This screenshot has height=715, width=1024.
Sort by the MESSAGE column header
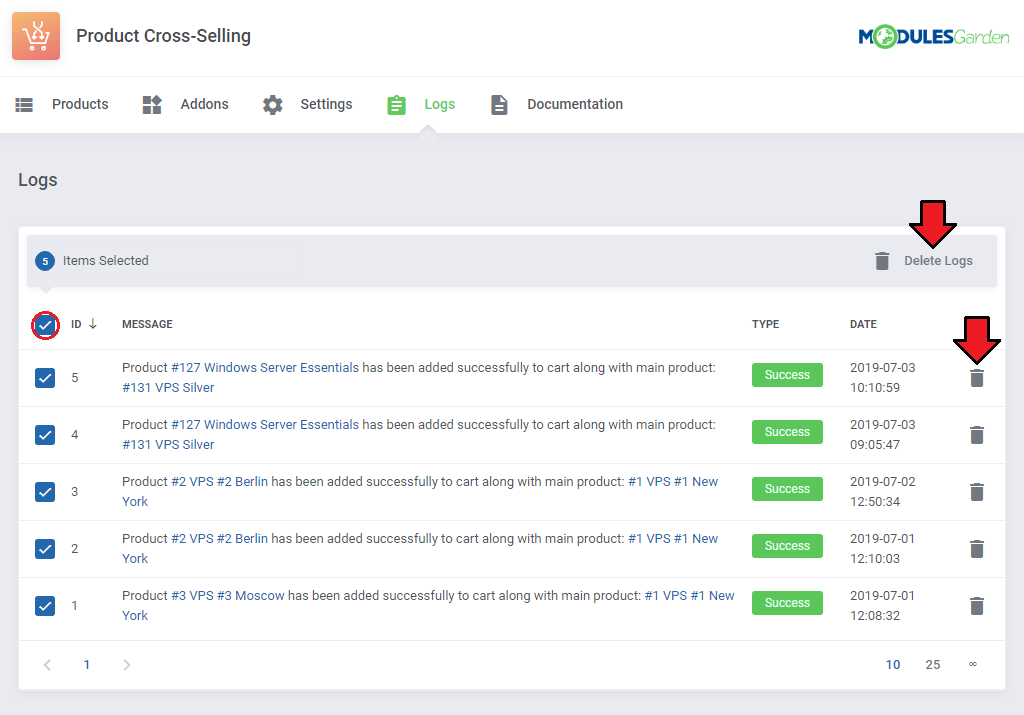[x=148, y=325]
